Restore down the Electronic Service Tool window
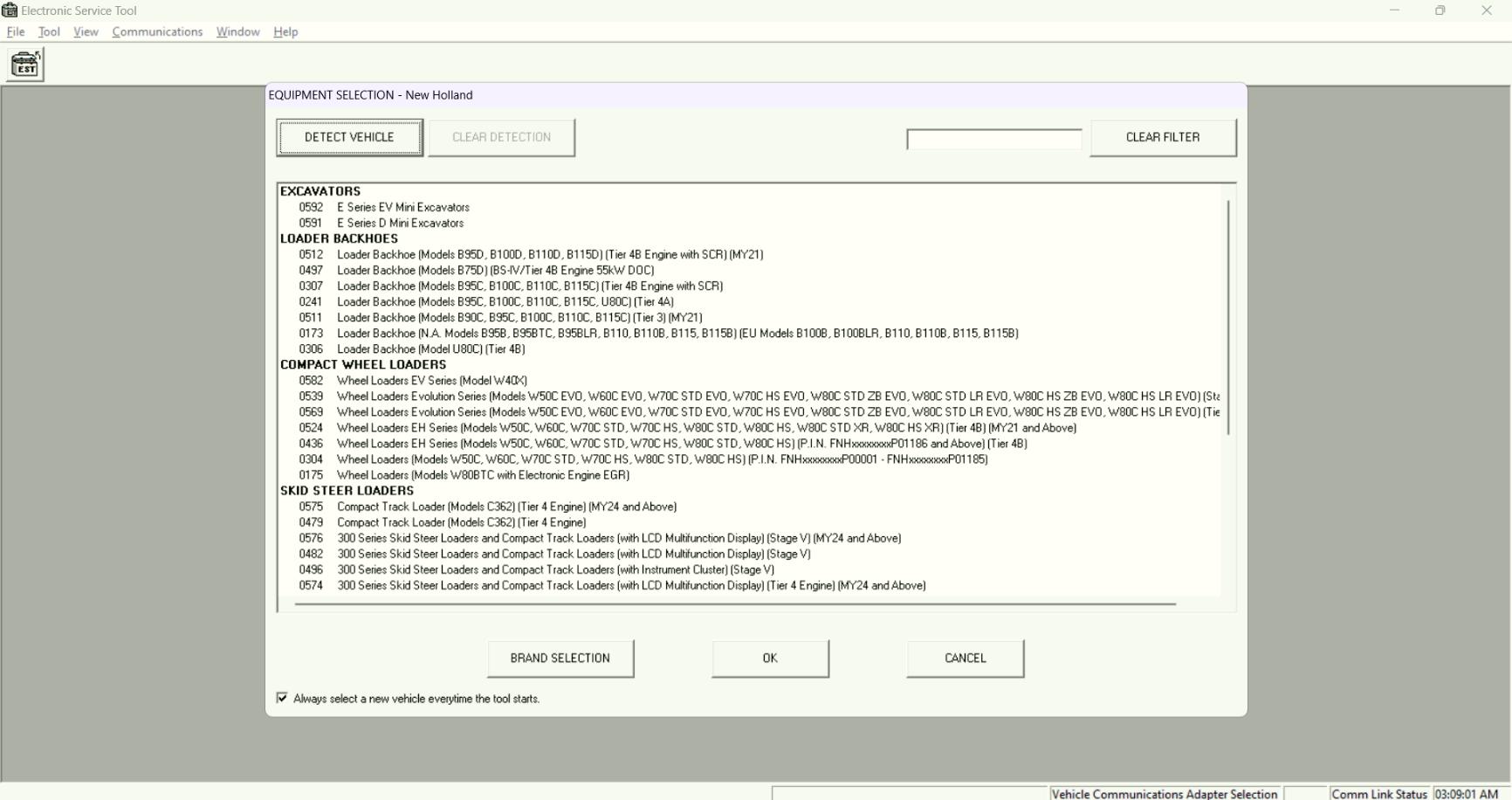Screen dimensions: 1512x800 tap(1440, 10)
